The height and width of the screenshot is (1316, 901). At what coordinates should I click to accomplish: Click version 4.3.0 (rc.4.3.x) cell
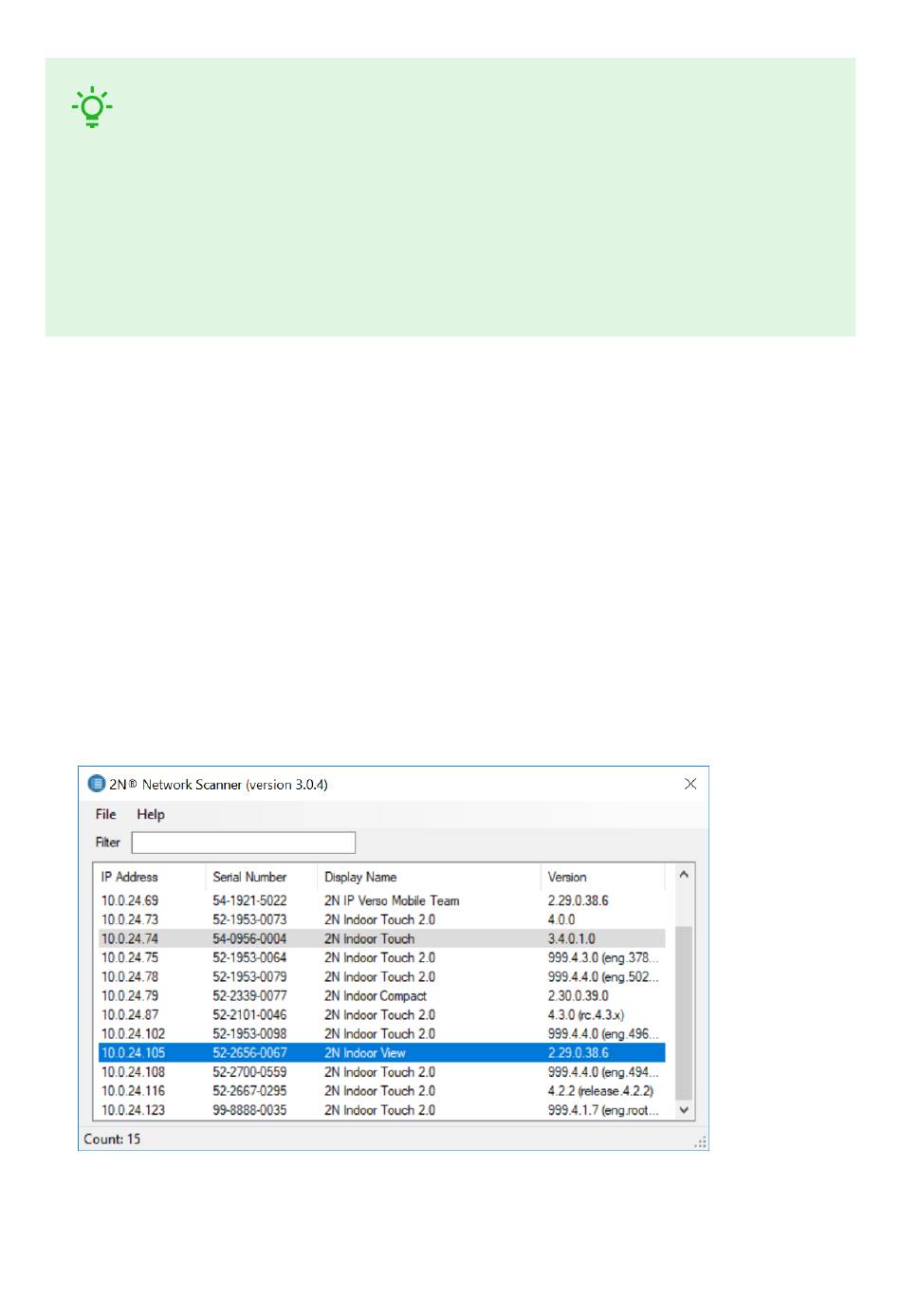(x=586, y=1014)
